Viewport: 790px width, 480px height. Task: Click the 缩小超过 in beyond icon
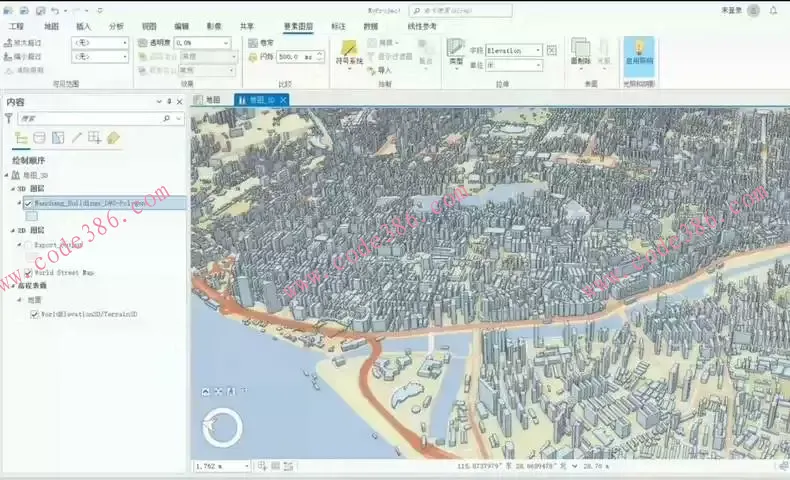8,57
